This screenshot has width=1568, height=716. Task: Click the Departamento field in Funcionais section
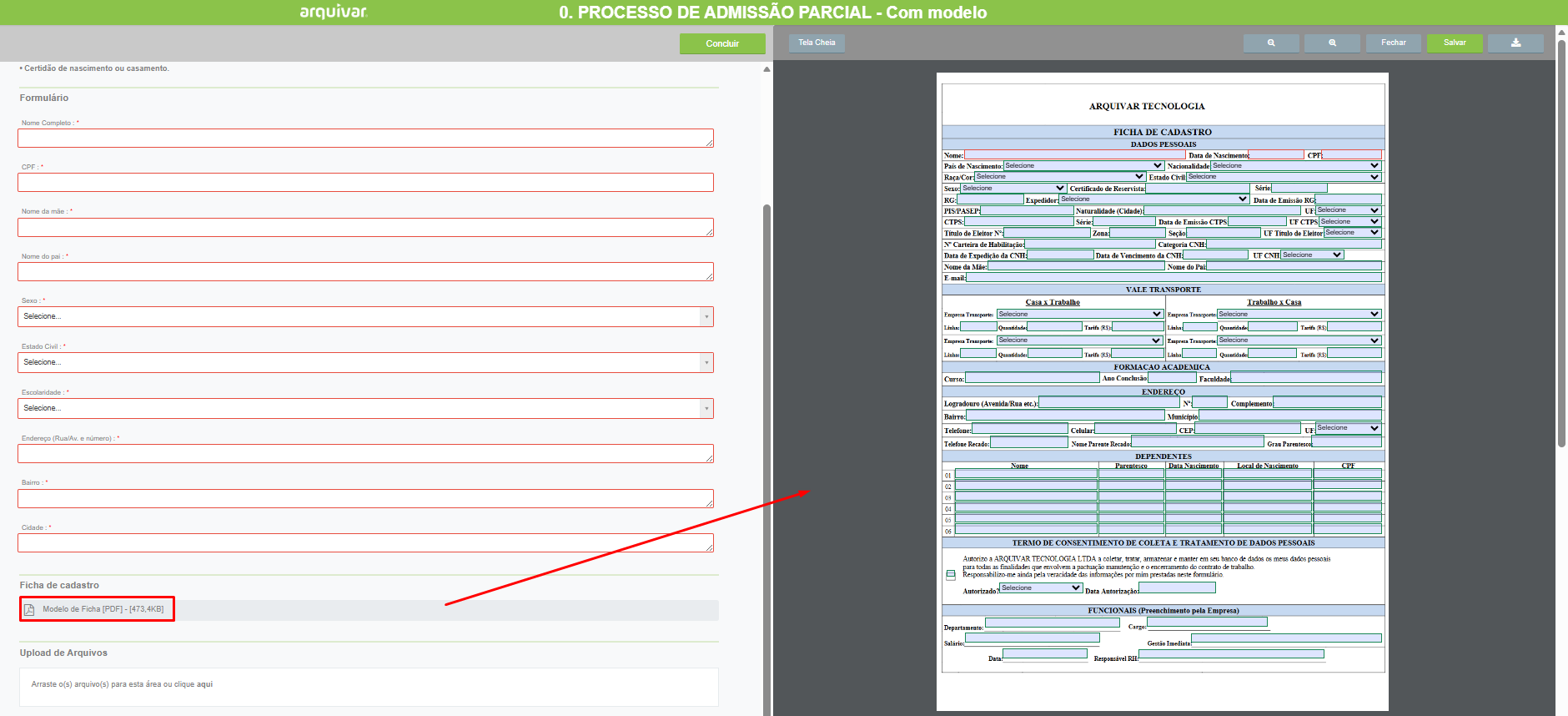coord(1052,623)
